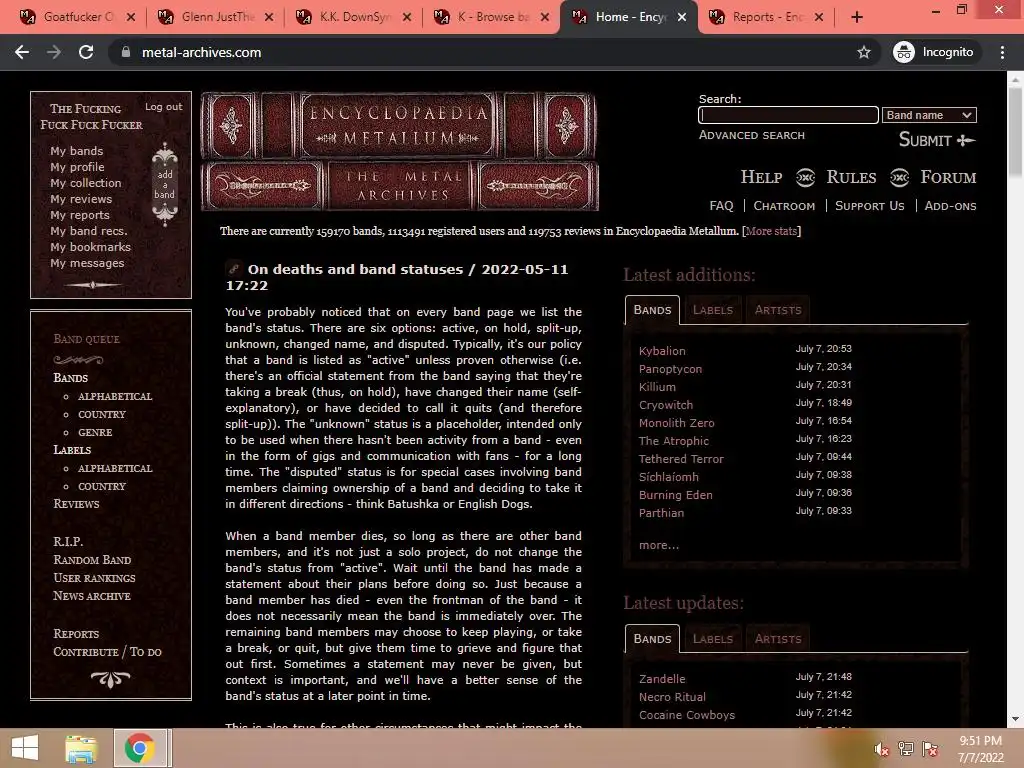Go back to the previous page
Screen dimensions: 1024x768
[x=22, y=52]
